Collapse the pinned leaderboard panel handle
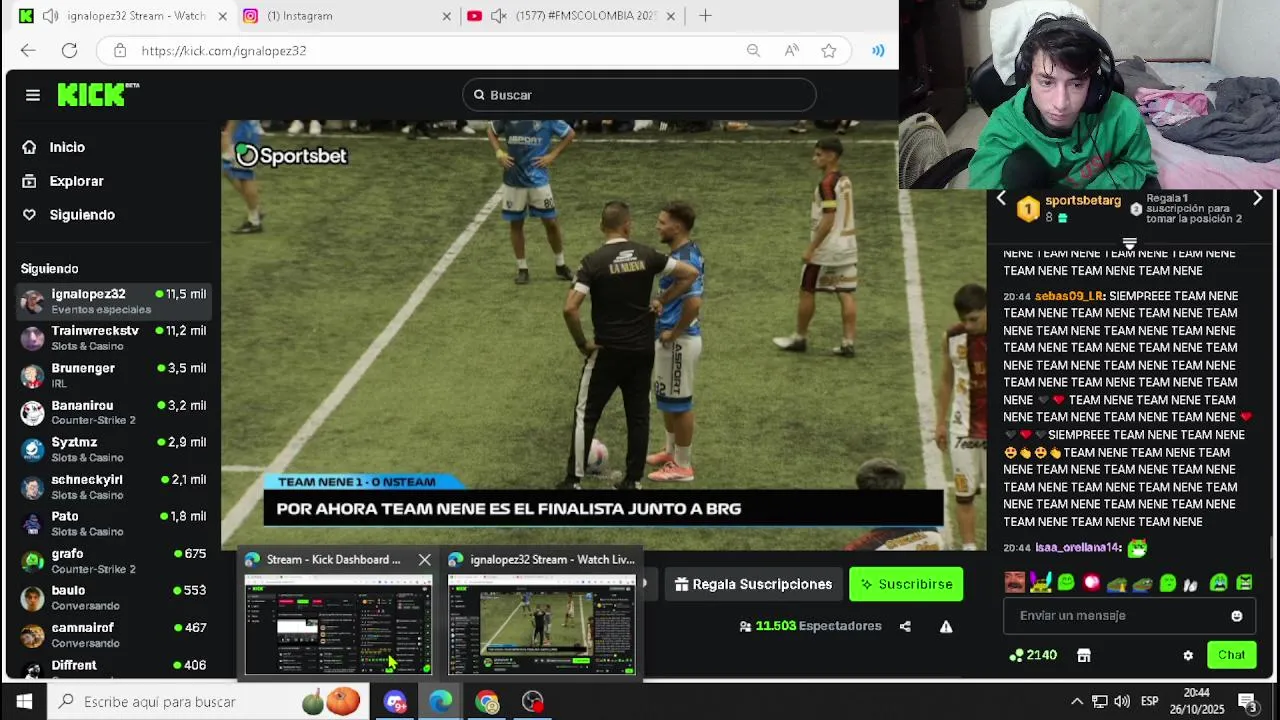Screen dimensions: 1280x720 (1129, 243)
